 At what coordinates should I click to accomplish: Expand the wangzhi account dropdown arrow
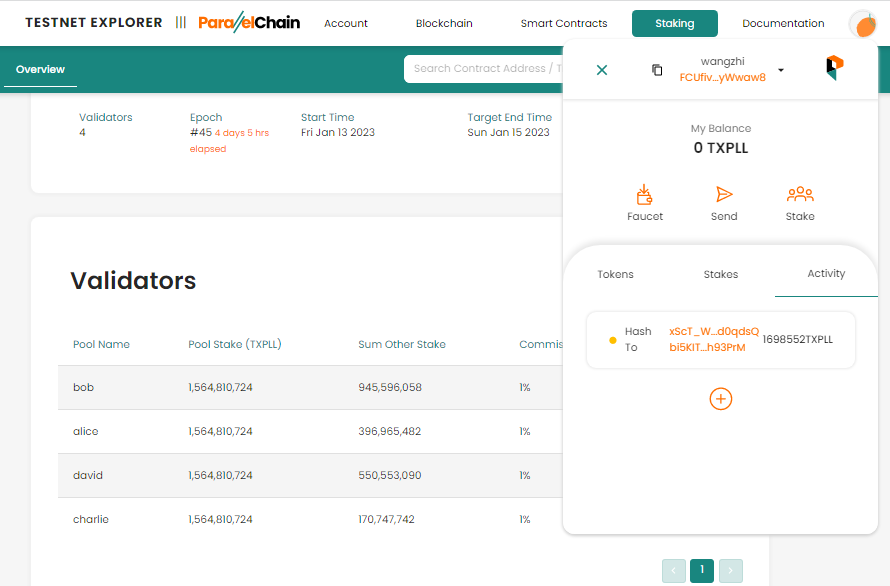tap(781, 70)
